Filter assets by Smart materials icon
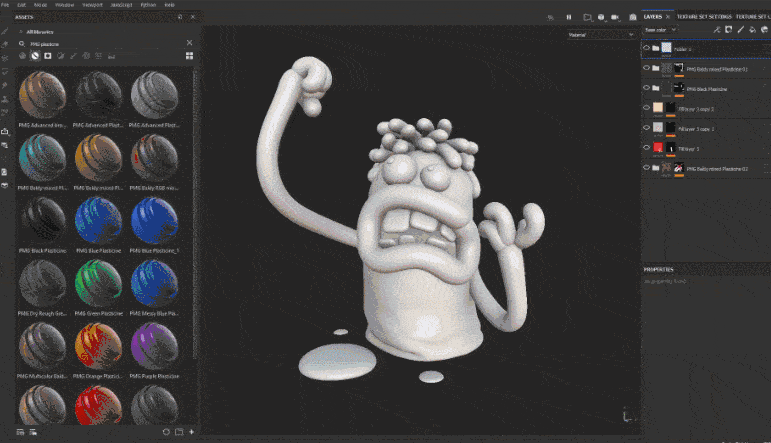This screenshot has width=771, height=443. coord(35,56)
